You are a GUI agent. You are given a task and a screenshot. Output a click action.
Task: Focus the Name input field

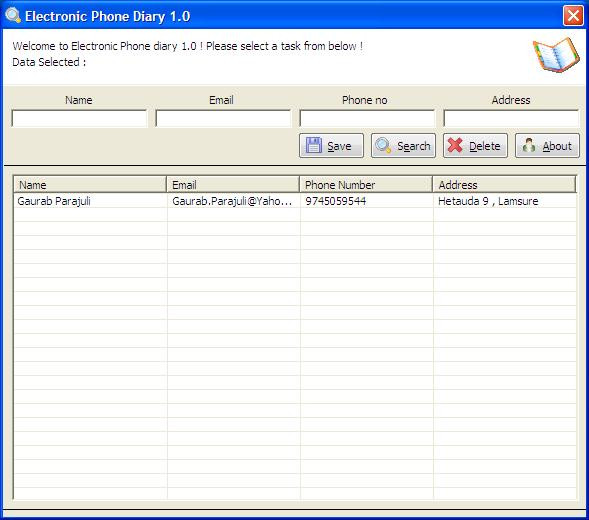[x=79, y=118]
